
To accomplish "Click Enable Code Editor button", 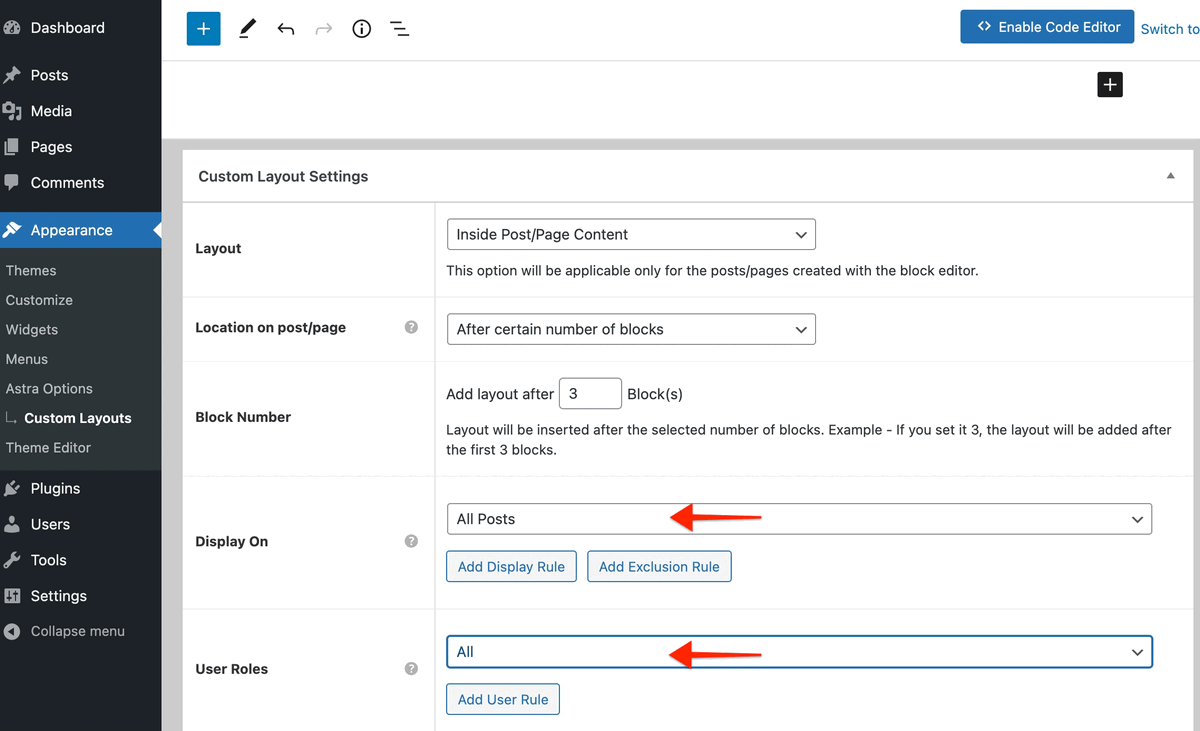I will pos(1047,27).
